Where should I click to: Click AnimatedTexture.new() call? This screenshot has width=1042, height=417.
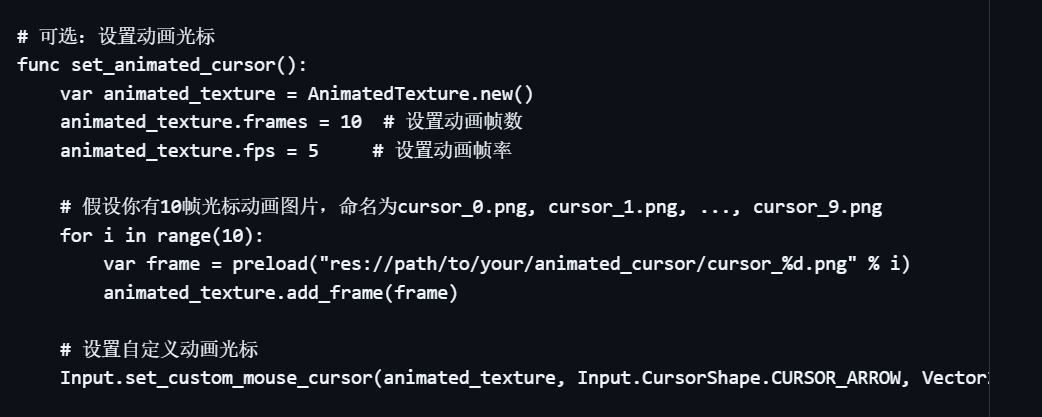421,94
